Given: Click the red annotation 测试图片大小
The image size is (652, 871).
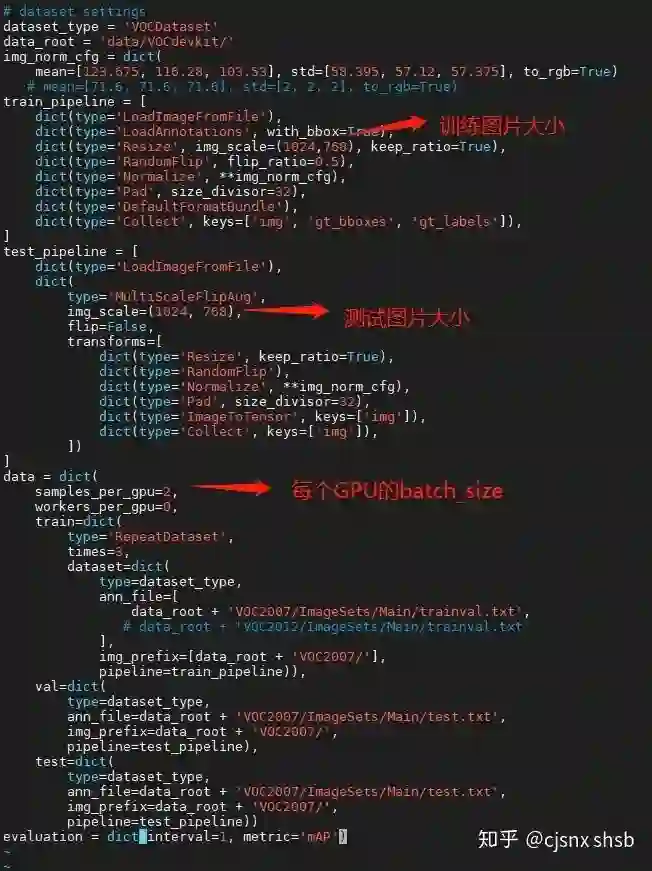Looking at the screenshot, I should click(x=407, y=318).
